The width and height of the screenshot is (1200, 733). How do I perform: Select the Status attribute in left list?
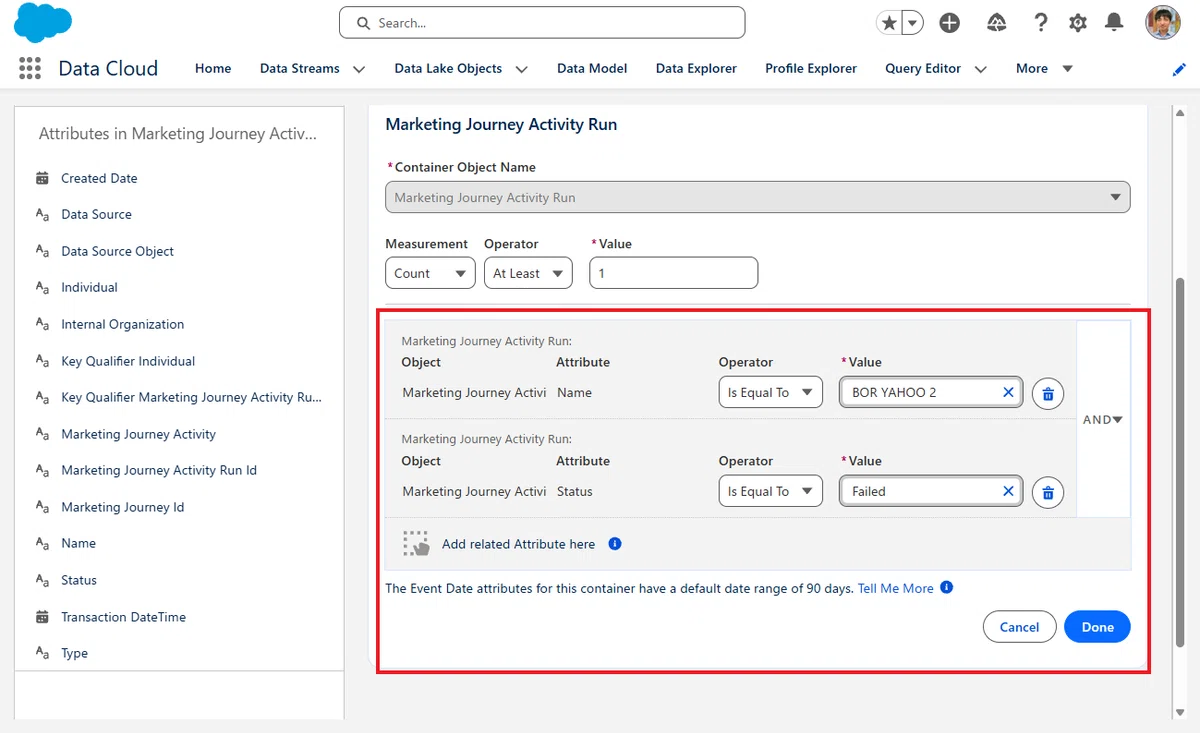click(79, 580)
